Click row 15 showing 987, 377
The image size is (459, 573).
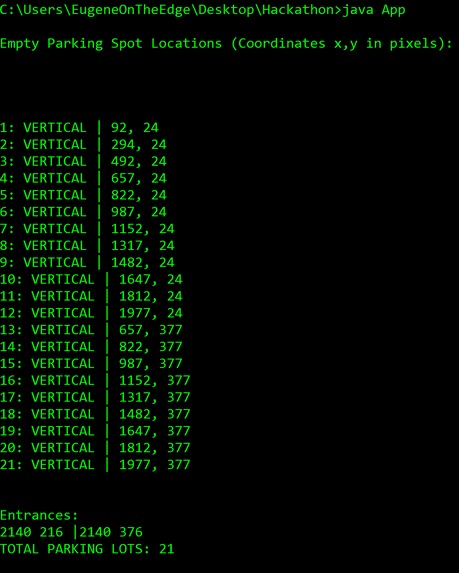[91, 363]
